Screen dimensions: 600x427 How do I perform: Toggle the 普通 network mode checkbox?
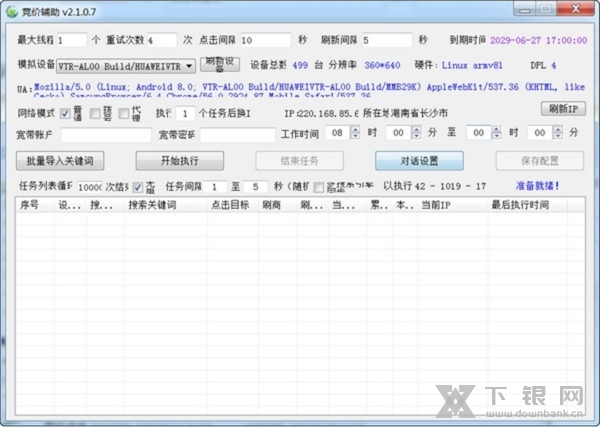tap(65, 114)
